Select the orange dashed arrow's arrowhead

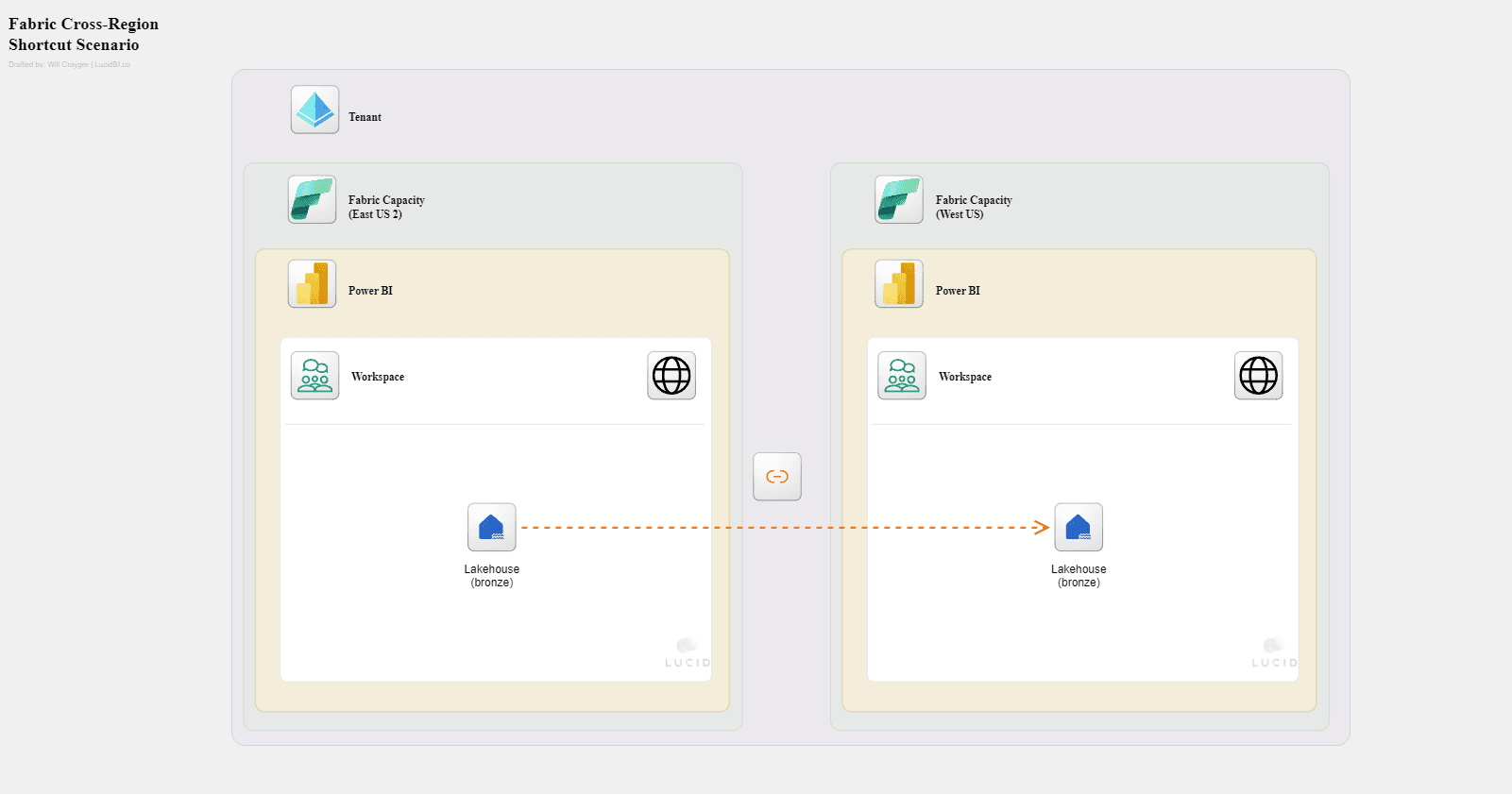[1042, 528]
